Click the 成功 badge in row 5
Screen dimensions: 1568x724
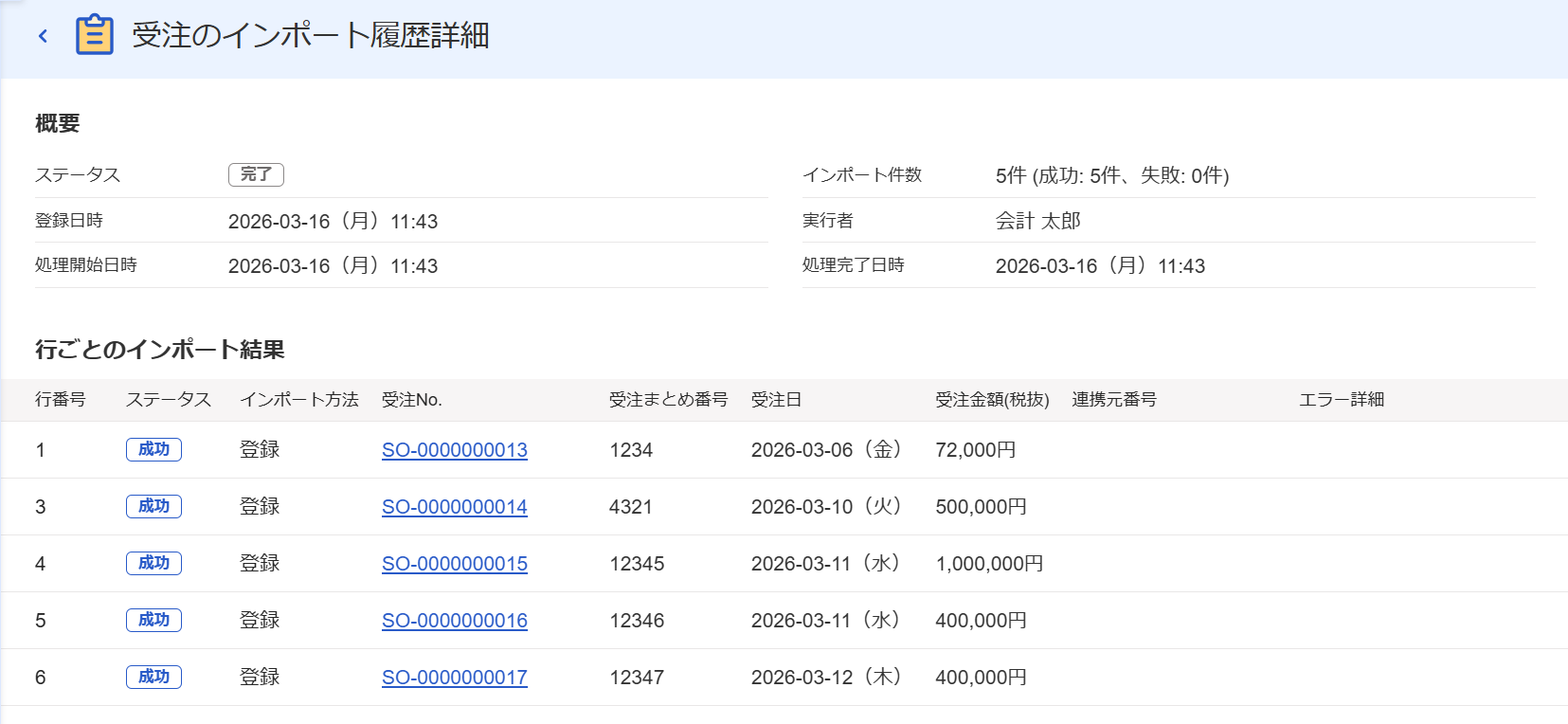coord(153,620)
